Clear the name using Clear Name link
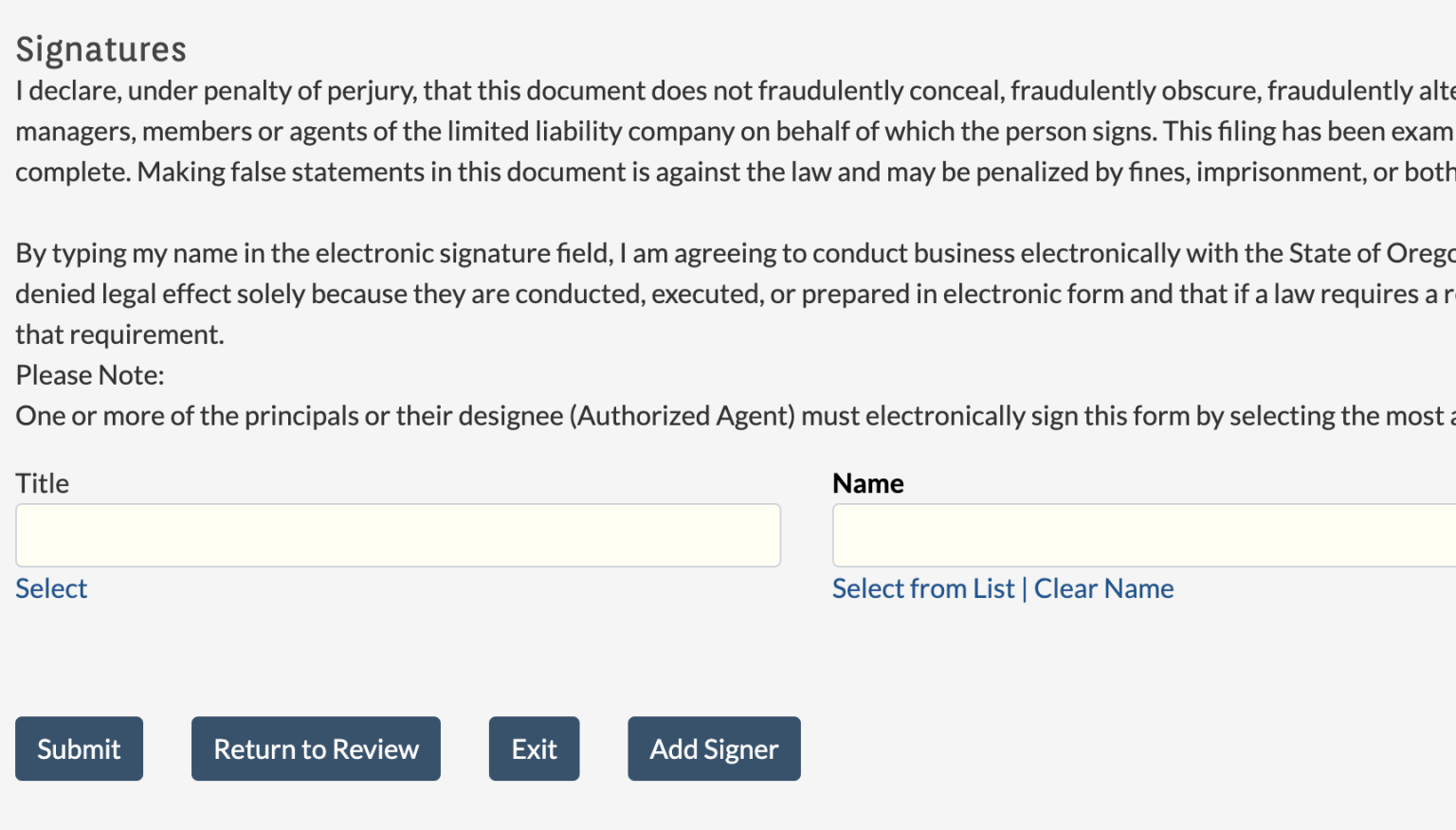 1103,588
